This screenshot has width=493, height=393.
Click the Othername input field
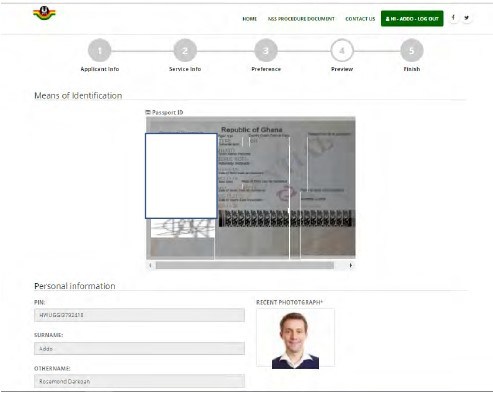click(139, 381)
